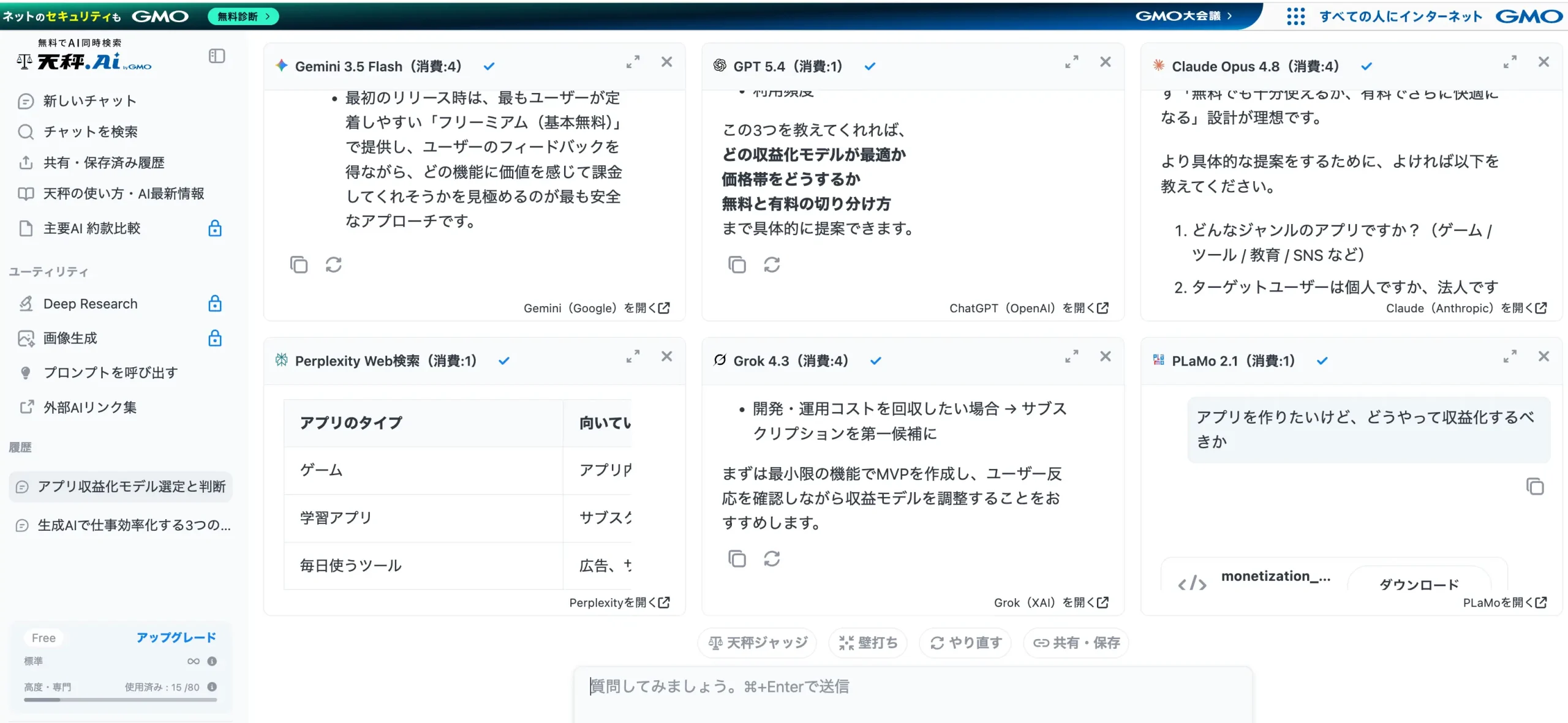Click lock icon next to 画像生成
The height and width of the screenshot is (723, 1568).
(x=215, y=338)
